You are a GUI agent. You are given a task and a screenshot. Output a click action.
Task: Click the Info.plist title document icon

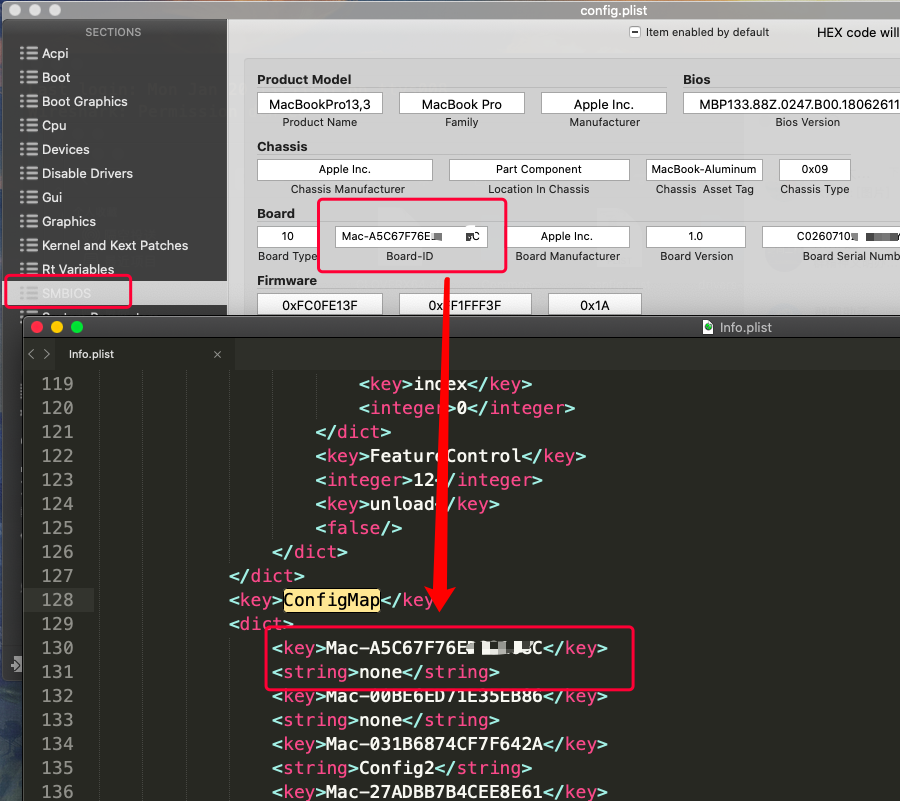click(708, 327)
